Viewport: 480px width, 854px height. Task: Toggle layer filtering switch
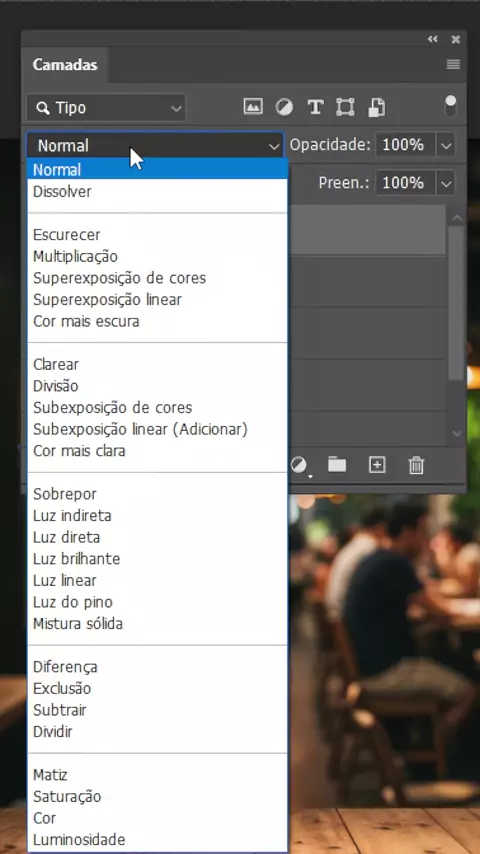[x=451, y=106]
